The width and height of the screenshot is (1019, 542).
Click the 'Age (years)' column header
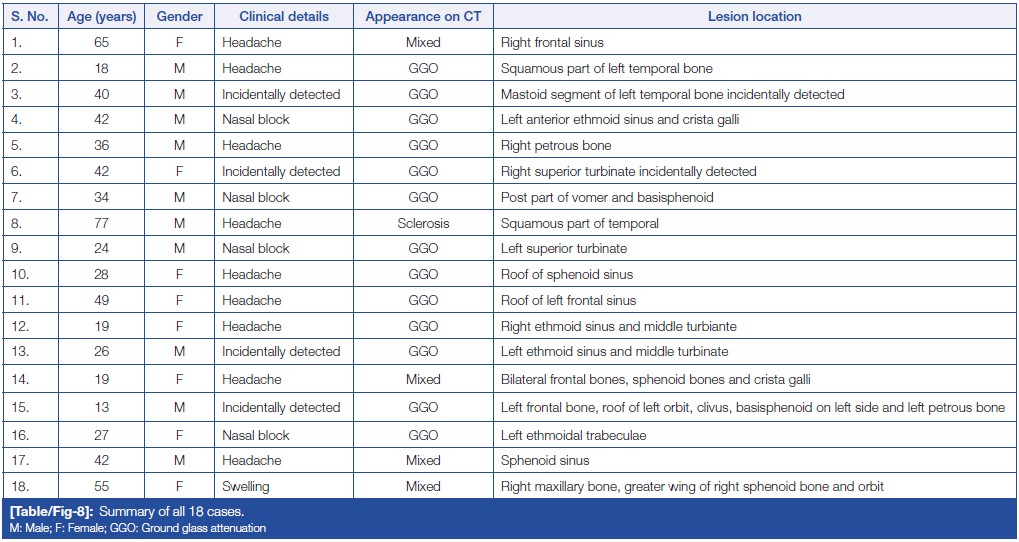(x=101, y=17)
